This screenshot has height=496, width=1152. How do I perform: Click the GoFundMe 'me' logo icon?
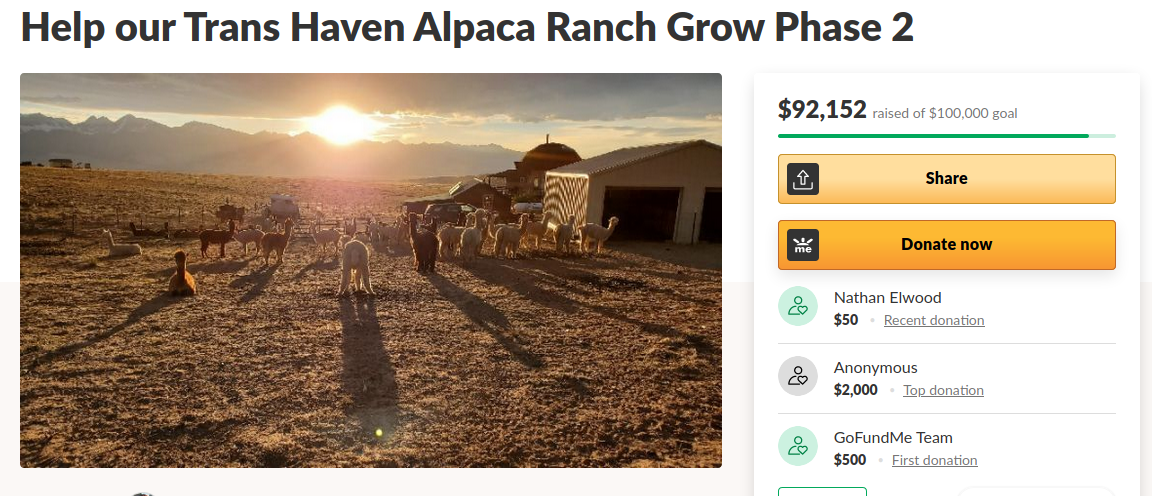click(x=803, y=245)
